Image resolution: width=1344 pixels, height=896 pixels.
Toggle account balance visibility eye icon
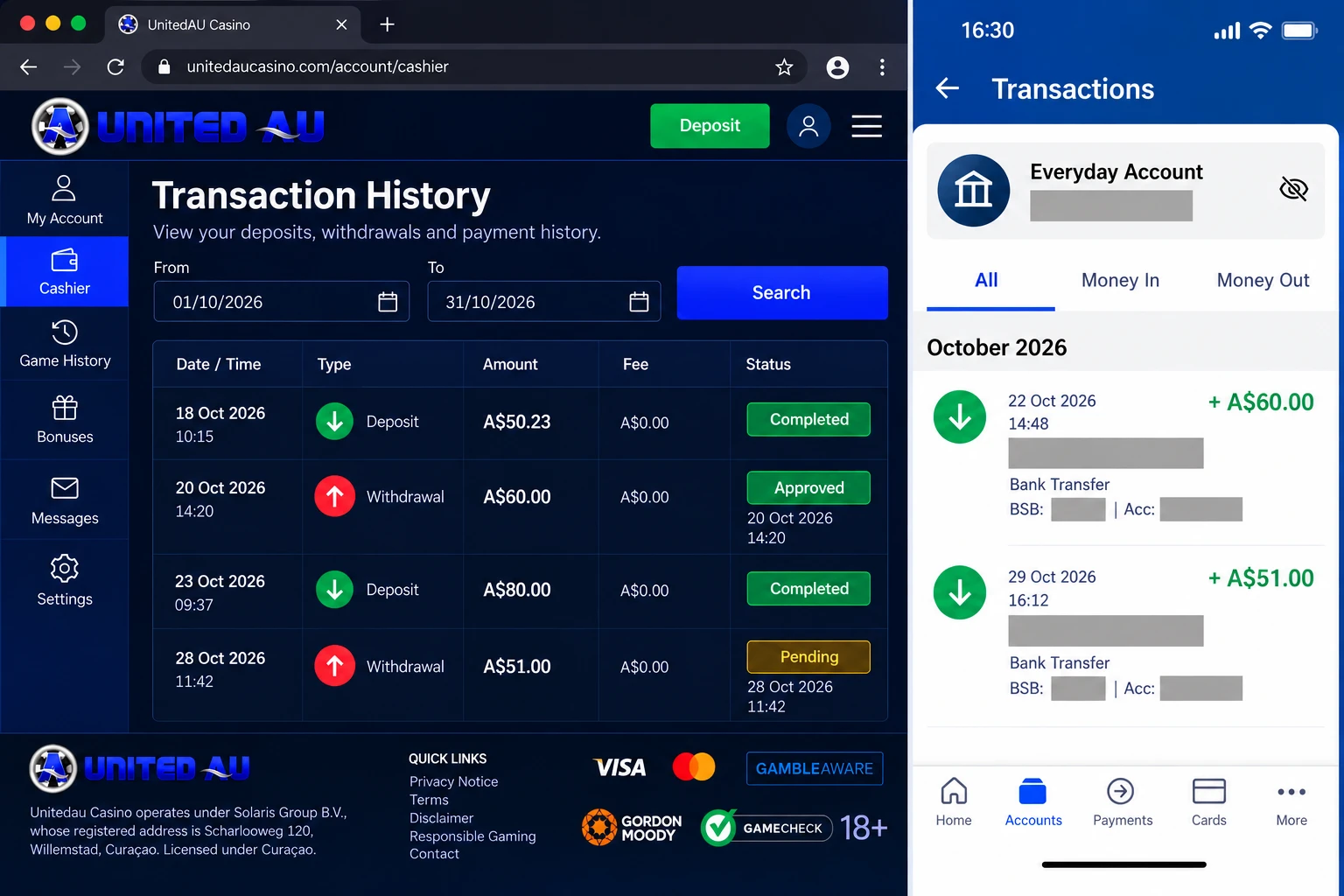coord(1293,188)
